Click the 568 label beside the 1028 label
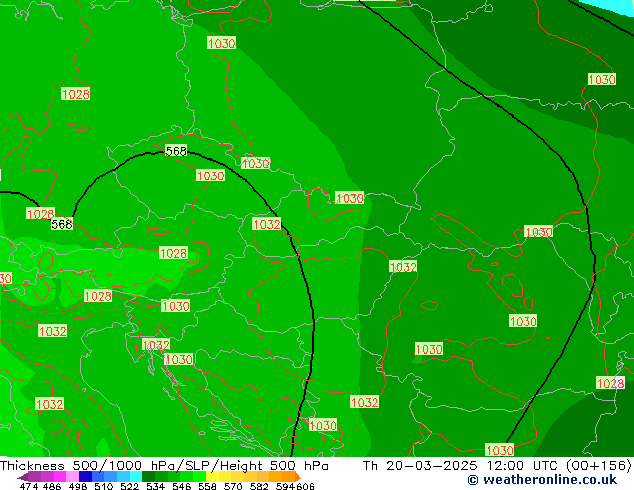 coord(62,224)
